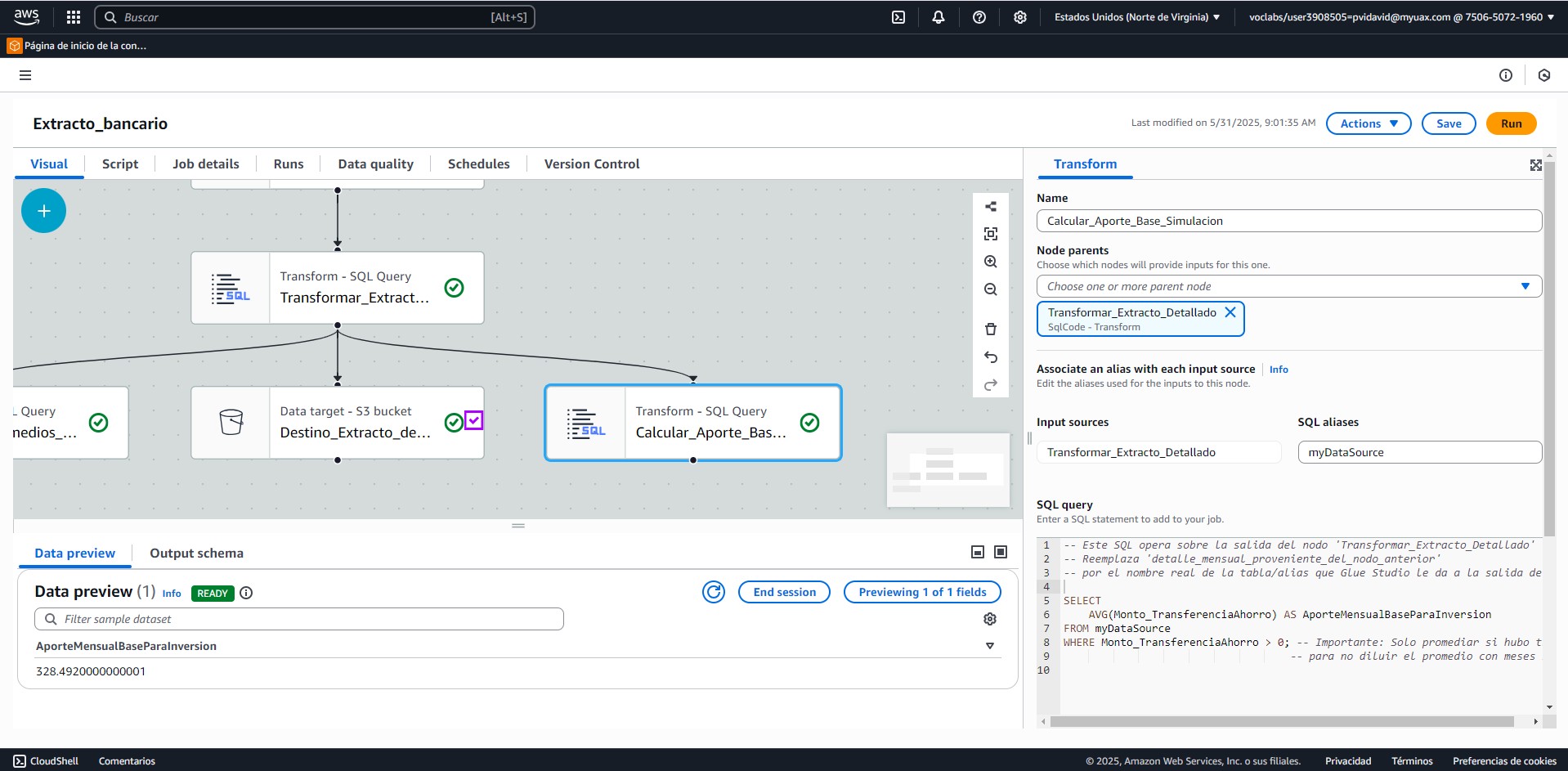Viewport: 1568px width, 771px height.
Task: Open data preview settings gear
Action: (990, 619)
